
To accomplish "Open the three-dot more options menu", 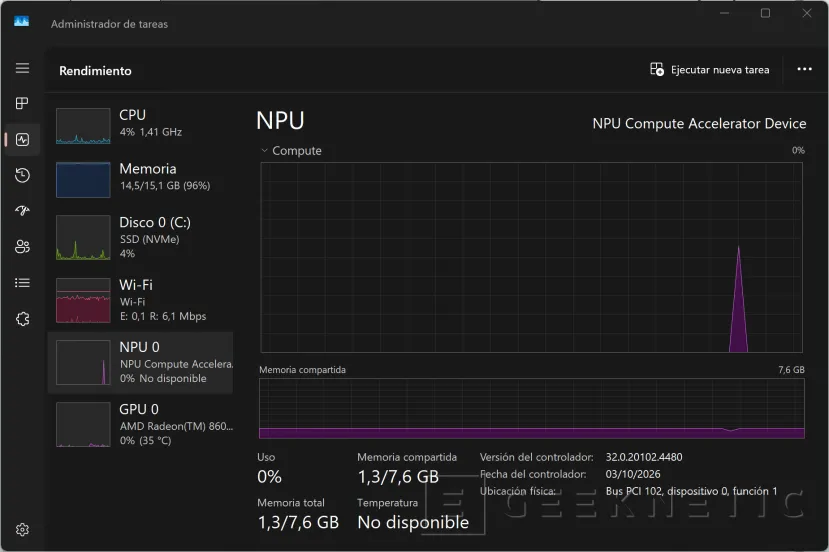I will pyautogui.click(x=804, y=69).
